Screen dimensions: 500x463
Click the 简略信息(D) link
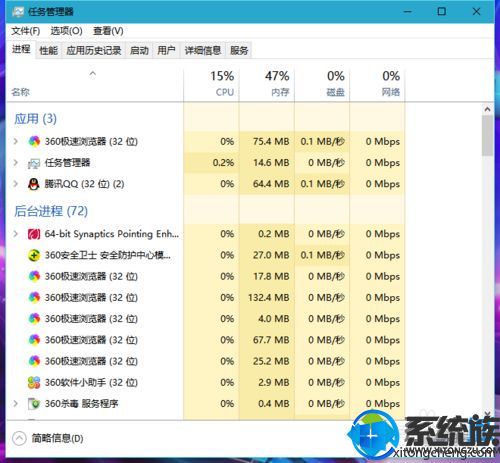click(57, 438)
